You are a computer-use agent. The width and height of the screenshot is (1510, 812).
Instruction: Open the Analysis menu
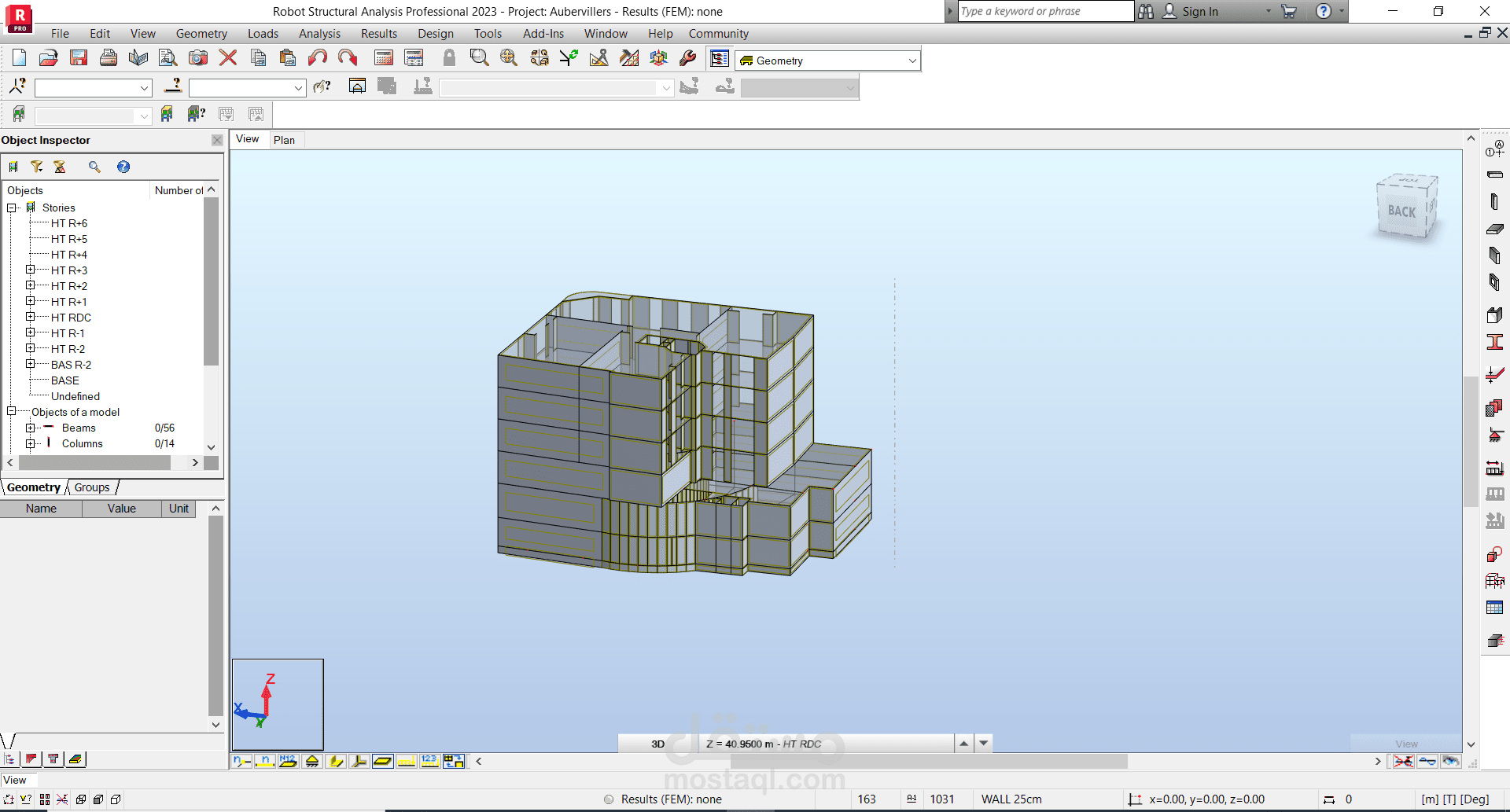(319, 34)
